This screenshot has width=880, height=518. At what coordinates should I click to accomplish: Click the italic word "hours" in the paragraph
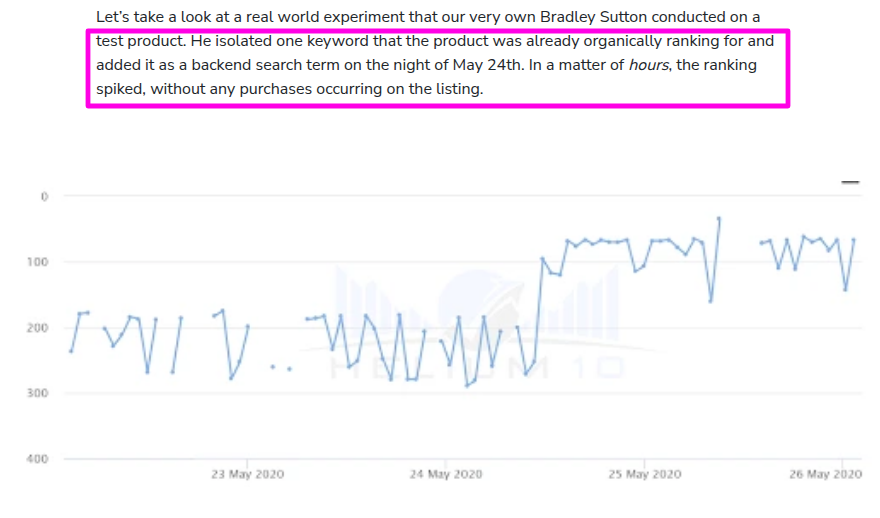pyautogui.click(x=648, y=65)
